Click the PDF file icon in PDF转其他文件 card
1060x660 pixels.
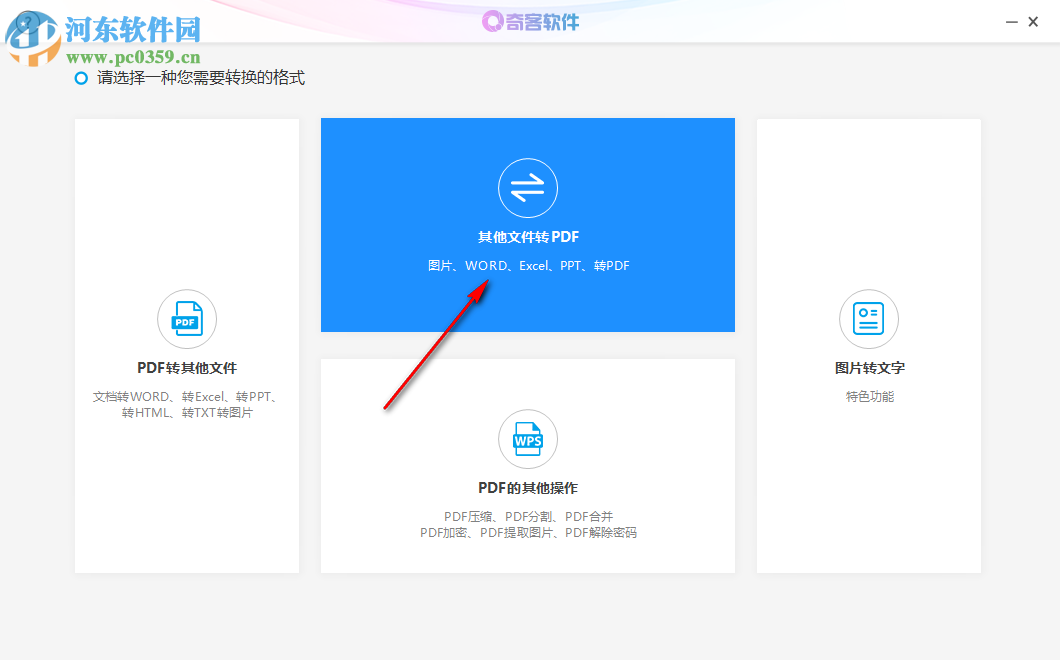click(186, 318)
